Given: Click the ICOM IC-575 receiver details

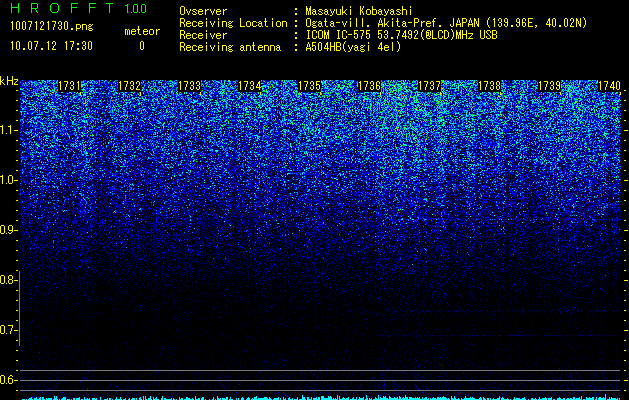Looking at the screenshot, I should [x=401, y=35].
